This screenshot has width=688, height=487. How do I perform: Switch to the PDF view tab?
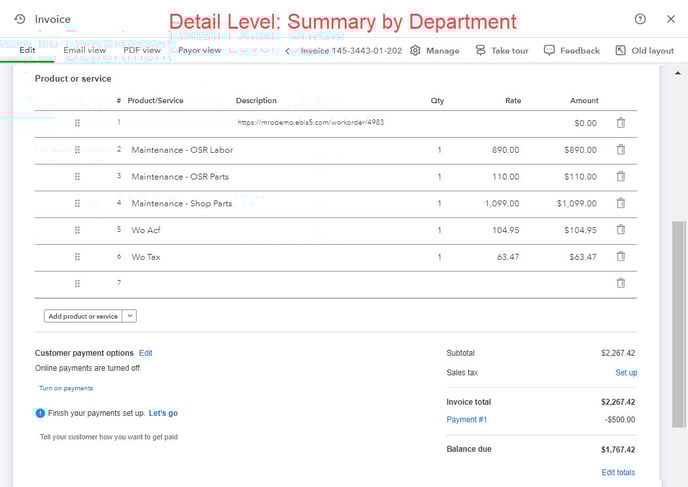[142, 50]
